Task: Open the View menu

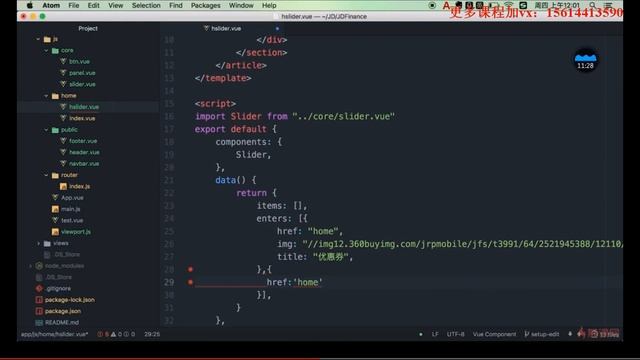Action: point(116,5)
